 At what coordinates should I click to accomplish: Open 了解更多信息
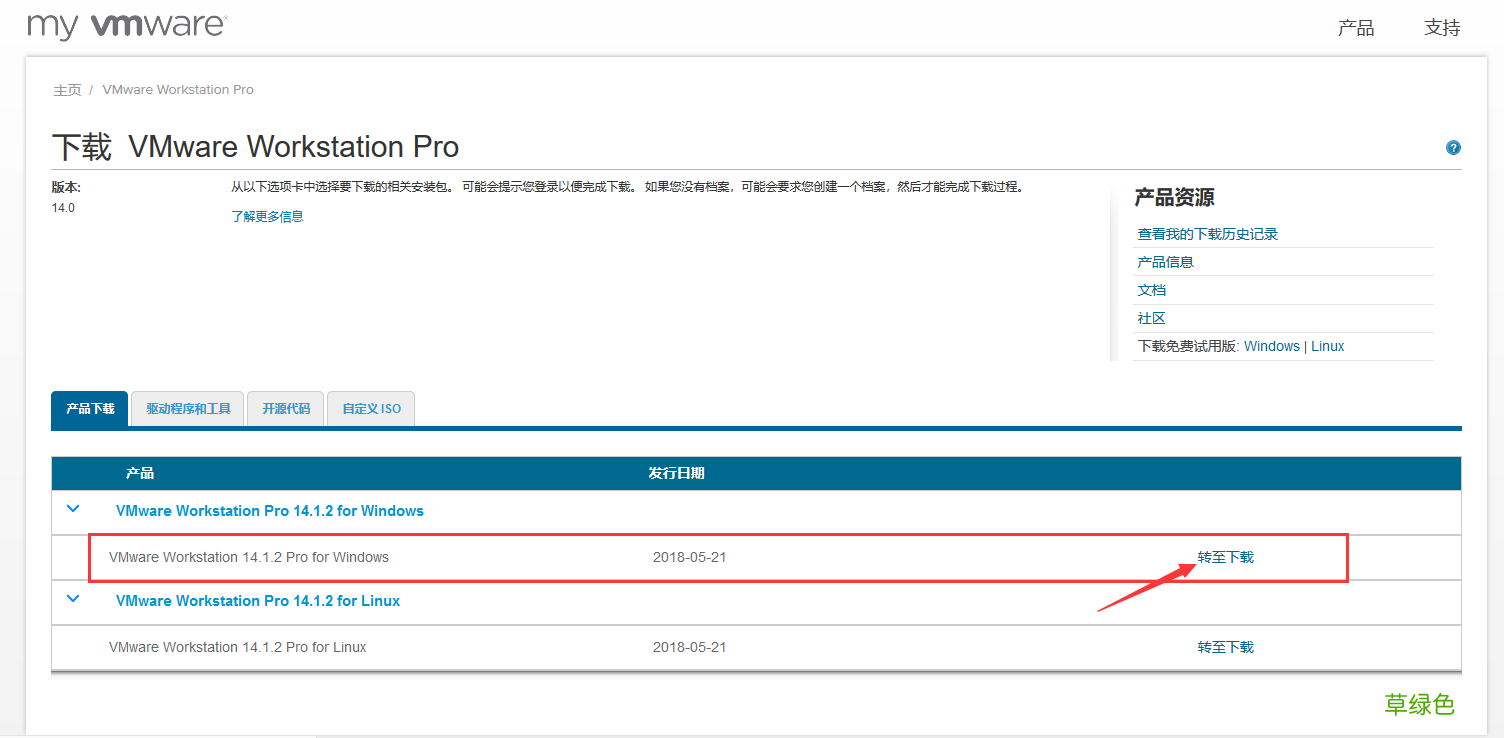268,215
